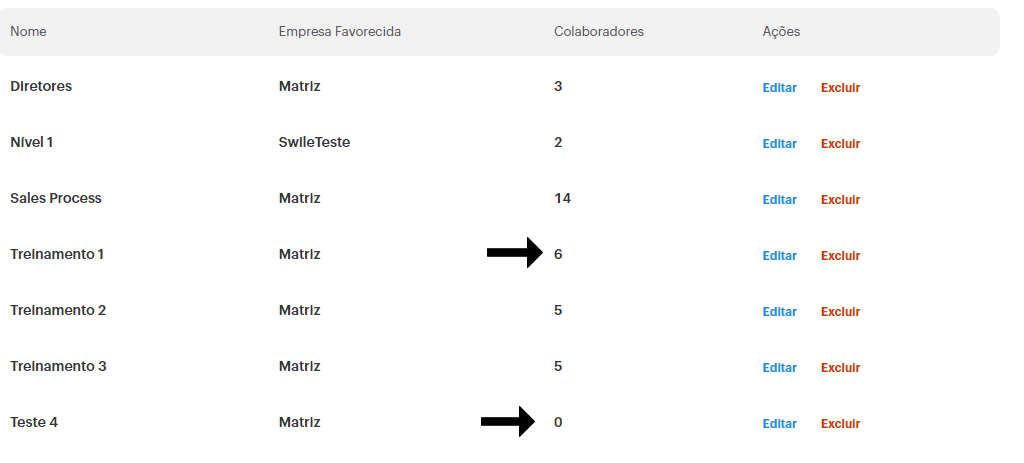
Task: Remove the Sales Process row
Action: point(840,200)
